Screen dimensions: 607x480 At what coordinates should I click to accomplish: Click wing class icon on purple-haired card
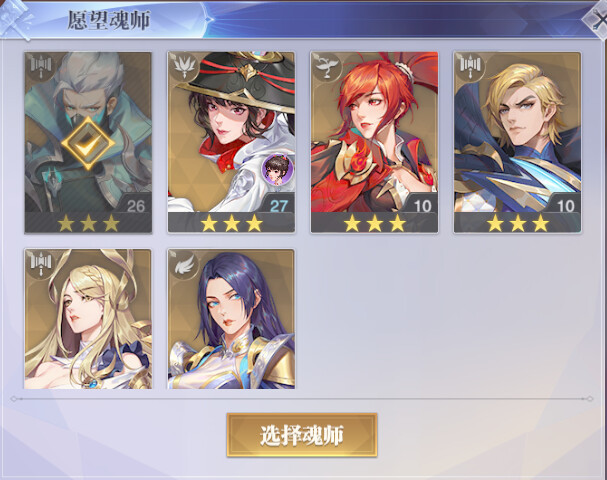point(184,263)
